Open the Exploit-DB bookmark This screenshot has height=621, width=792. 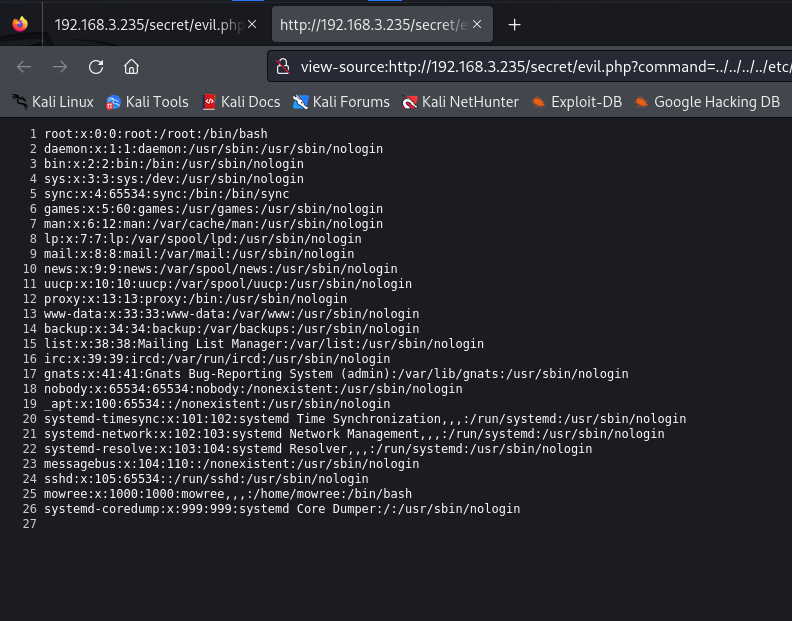[x=577, y=102]
